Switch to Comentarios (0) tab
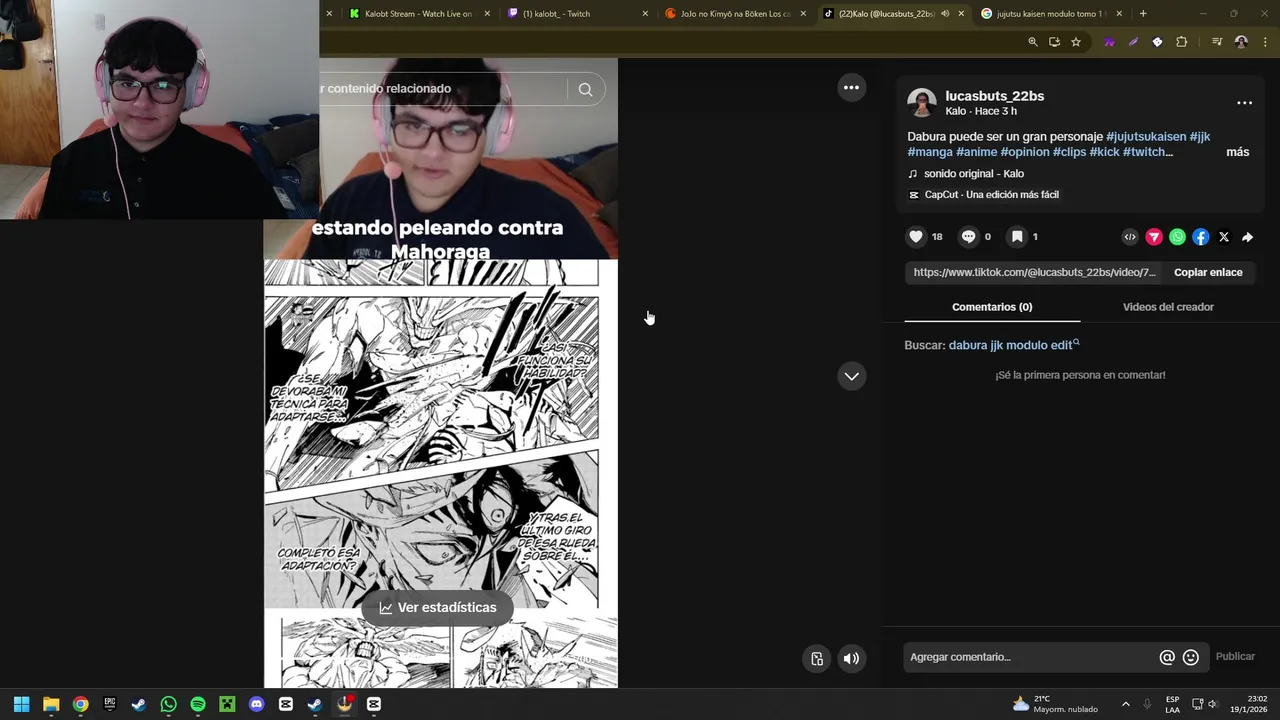The height and width of the screenshot is (720, 1280). click(x=992, y=307)
